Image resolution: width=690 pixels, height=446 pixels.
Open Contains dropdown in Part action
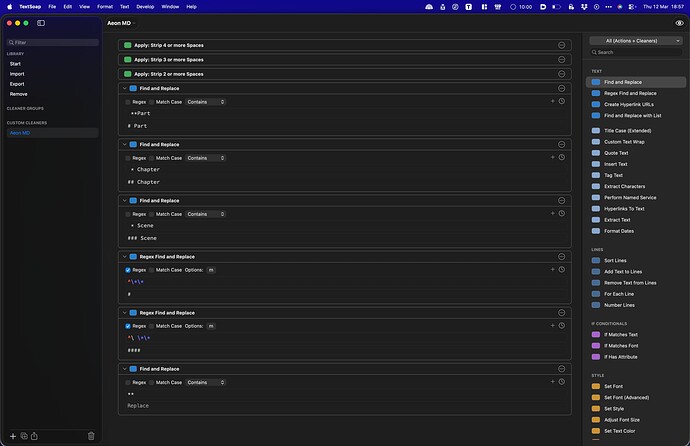[x=206, y=102]
